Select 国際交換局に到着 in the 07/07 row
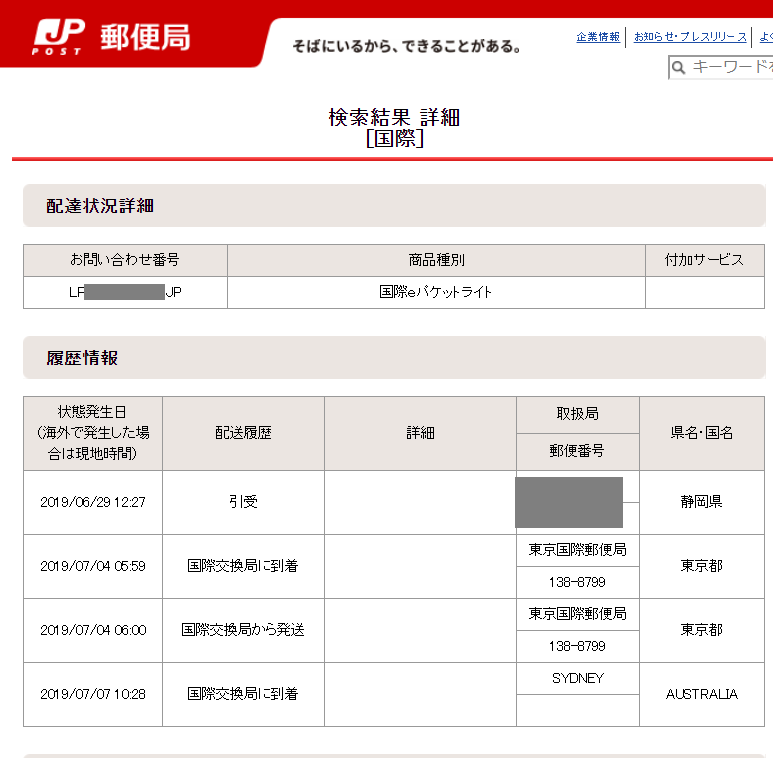The image size is (773, 758). coord(243,694)
